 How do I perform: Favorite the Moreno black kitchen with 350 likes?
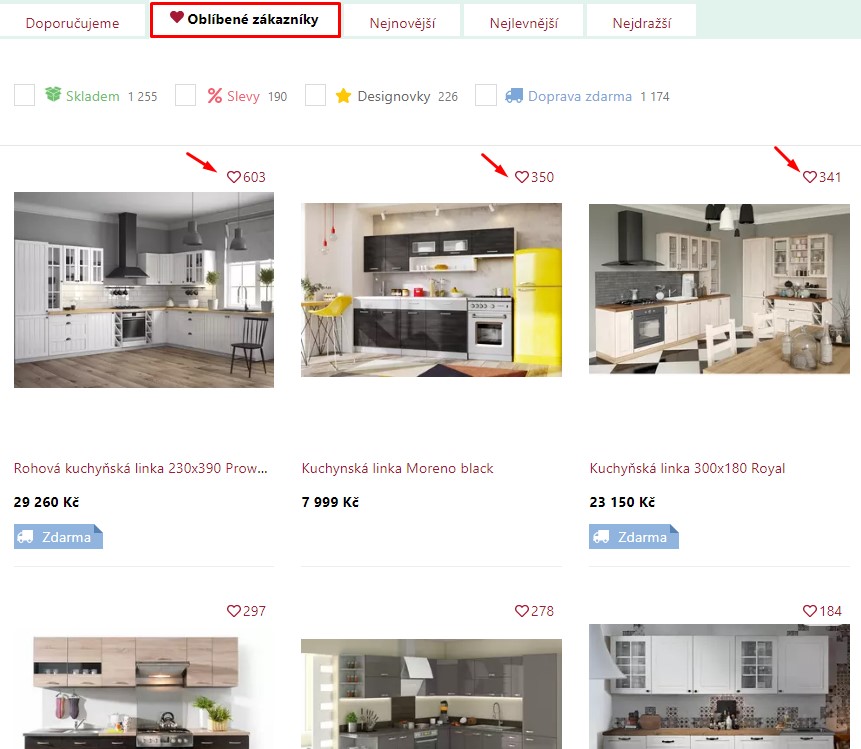522,177
